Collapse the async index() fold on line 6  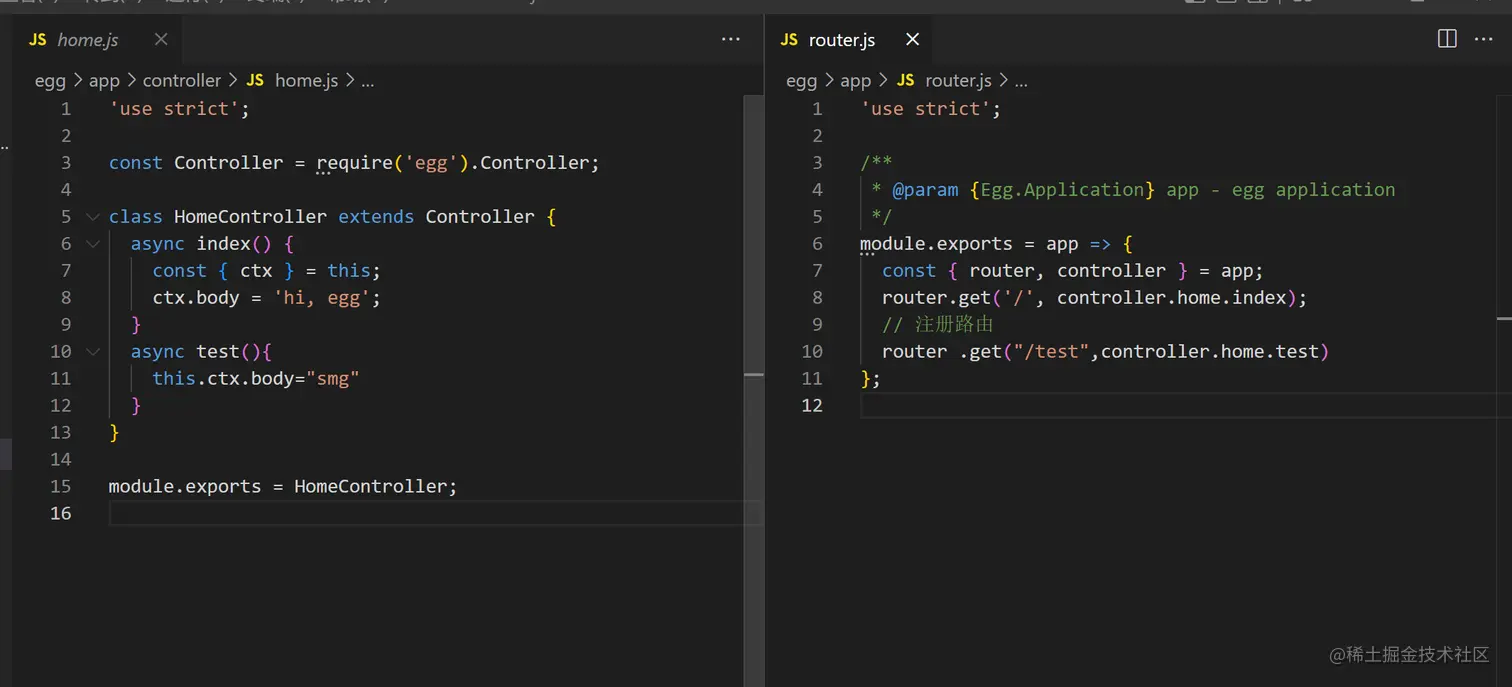(x=93, y=244)
